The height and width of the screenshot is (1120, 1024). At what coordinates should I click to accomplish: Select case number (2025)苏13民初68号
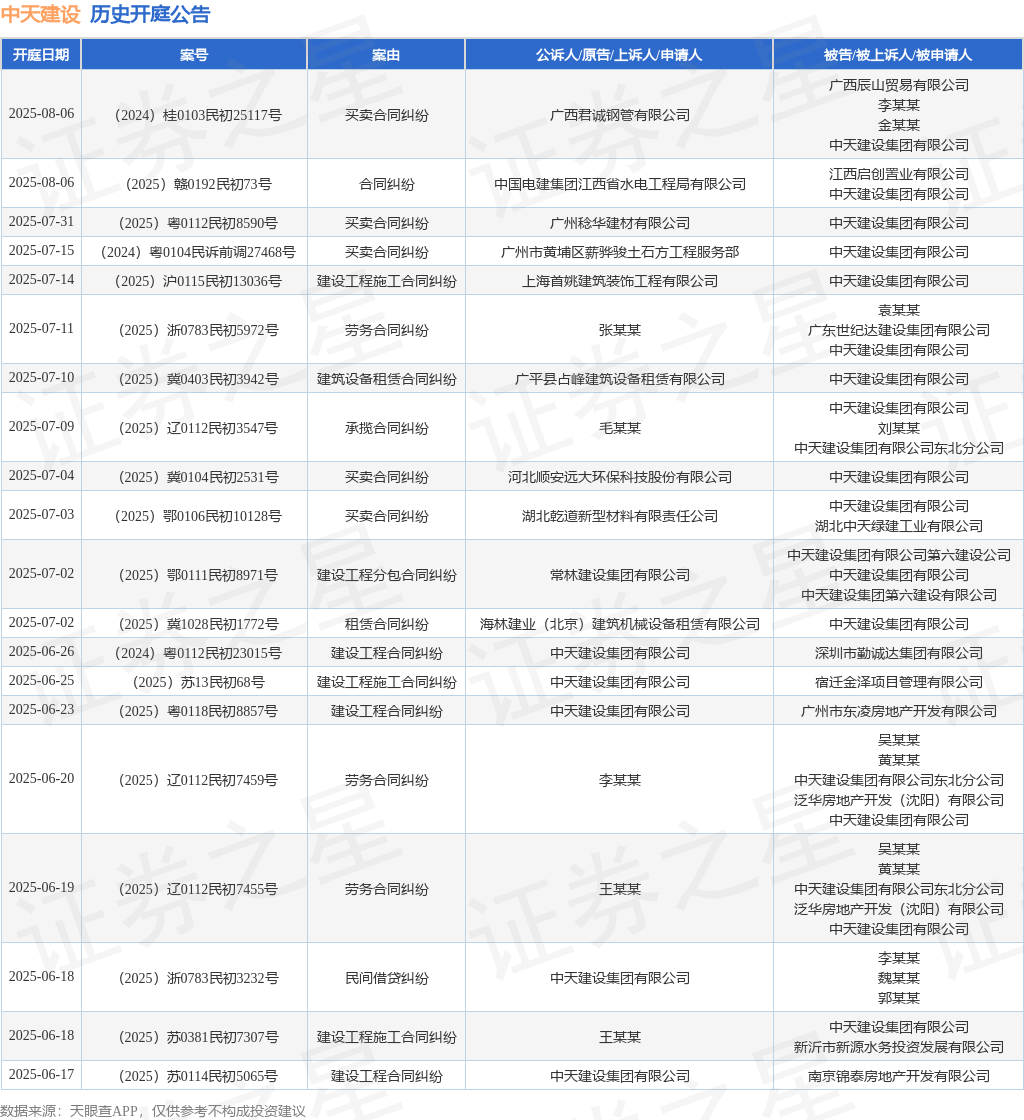pos(198,682)
